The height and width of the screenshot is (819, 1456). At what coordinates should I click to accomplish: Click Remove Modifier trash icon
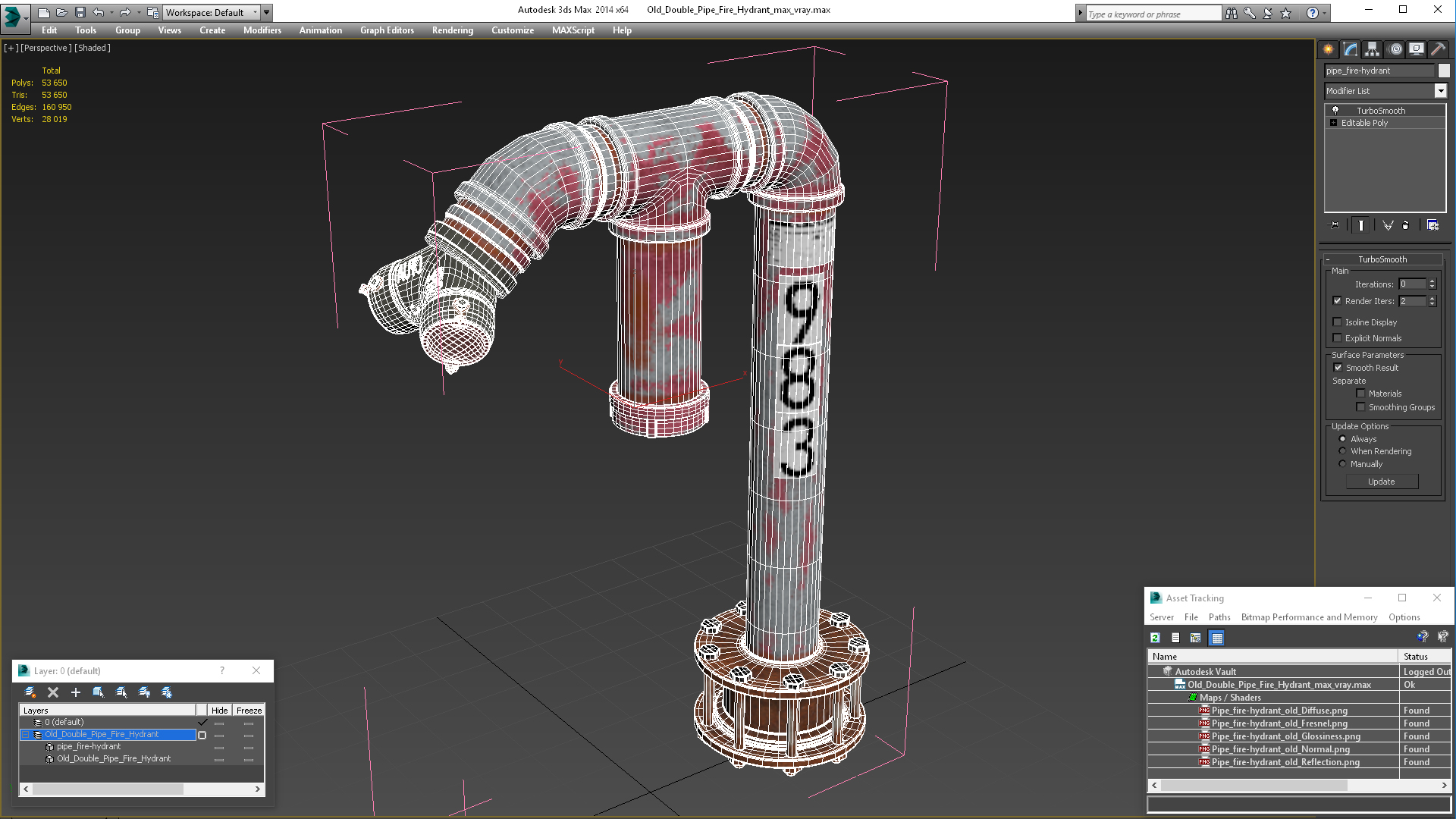[x=1405, y=225]
